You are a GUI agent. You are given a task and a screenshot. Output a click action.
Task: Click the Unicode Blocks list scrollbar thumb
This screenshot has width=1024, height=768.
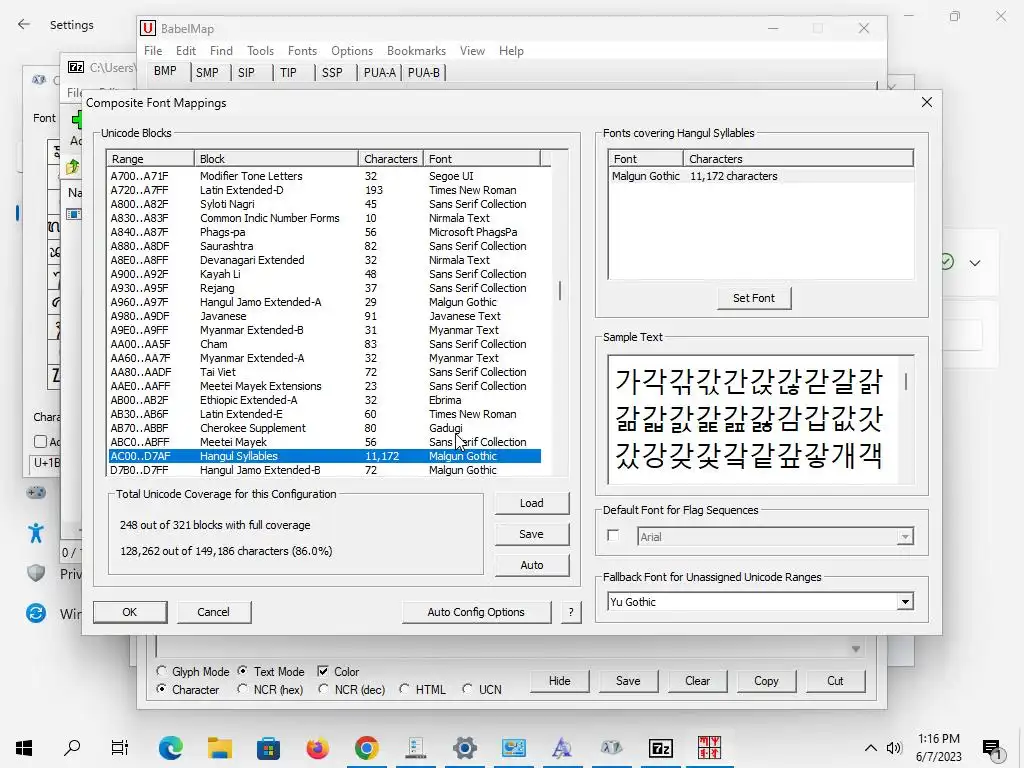(x=560, y=291)
